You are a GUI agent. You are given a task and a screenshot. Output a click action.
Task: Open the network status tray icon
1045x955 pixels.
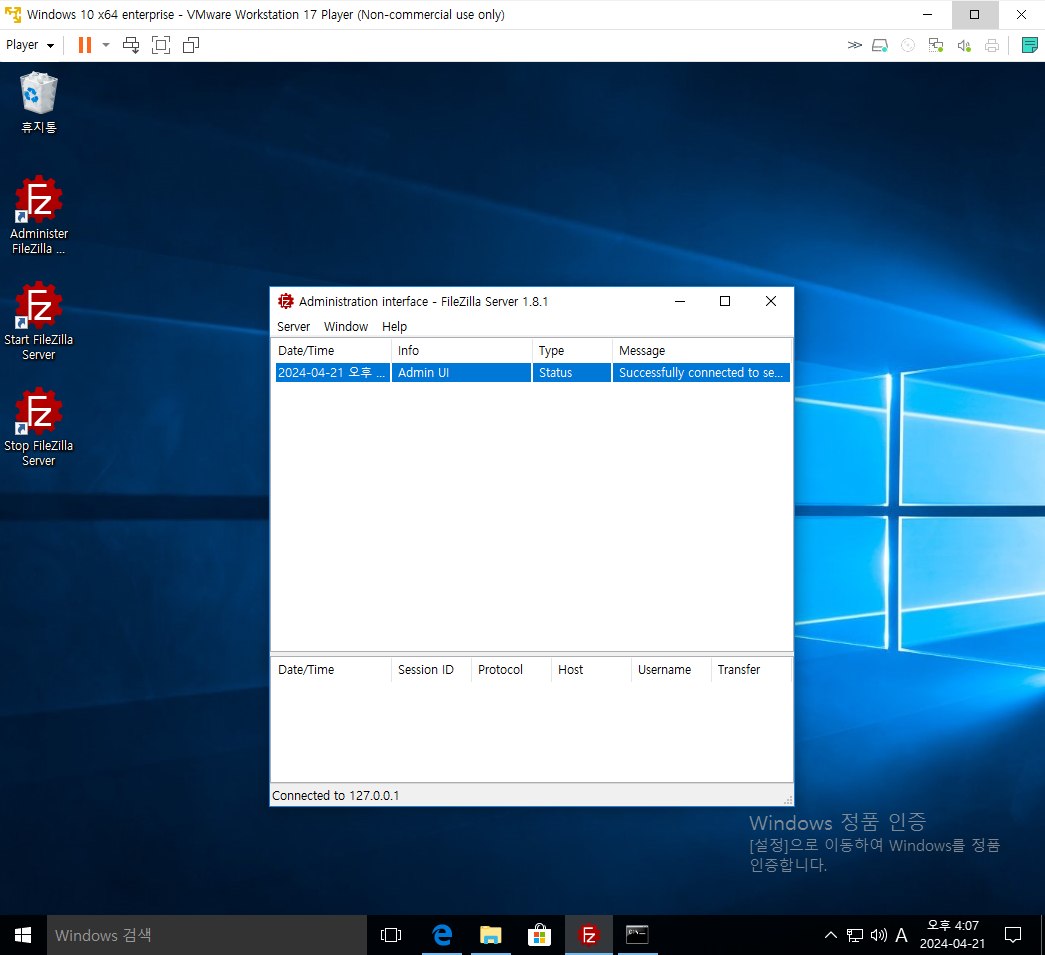[x=854, y=935]
